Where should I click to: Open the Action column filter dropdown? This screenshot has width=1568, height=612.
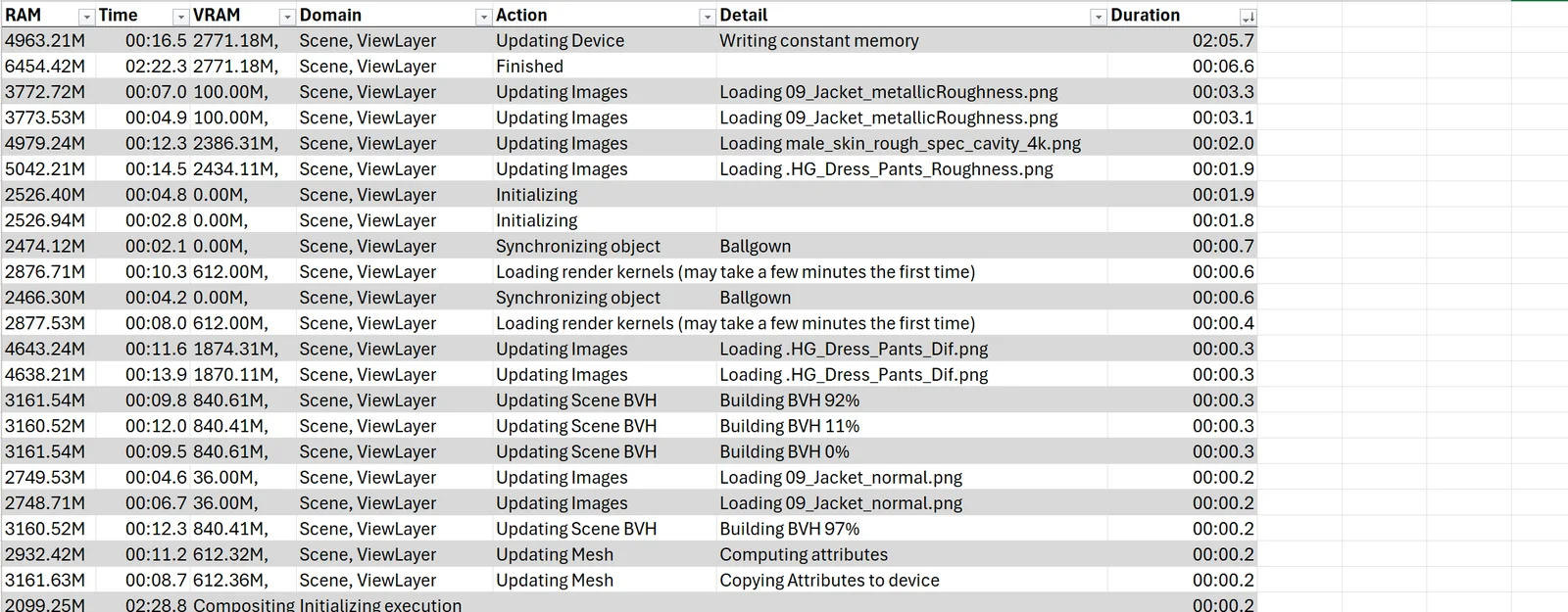pos(707,17)
